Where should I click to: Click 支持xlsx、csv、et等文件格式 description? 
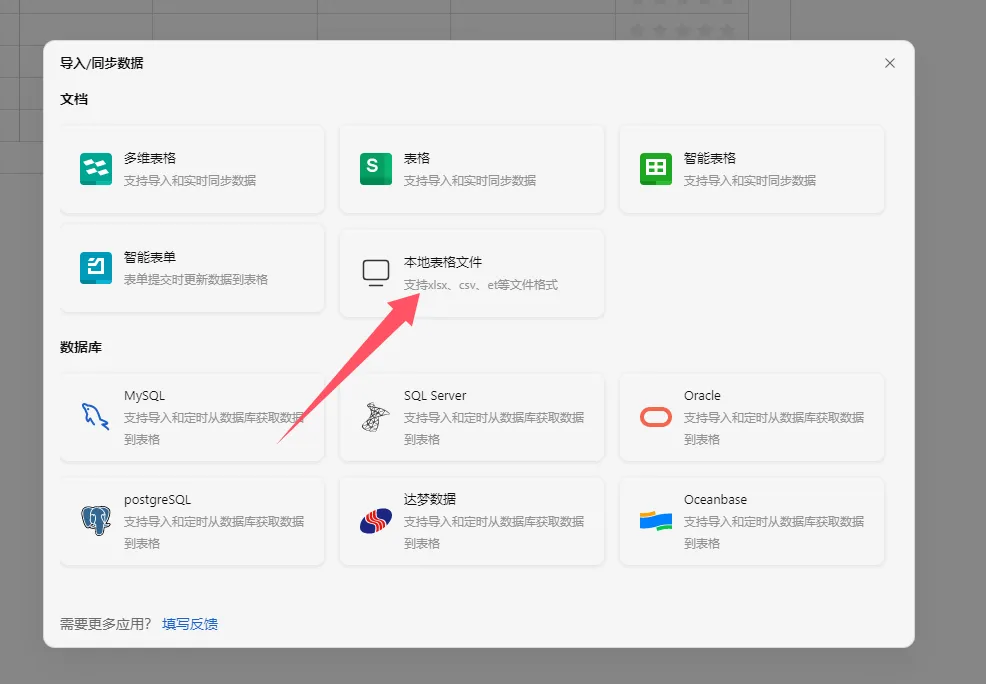[x=480, y=285]
